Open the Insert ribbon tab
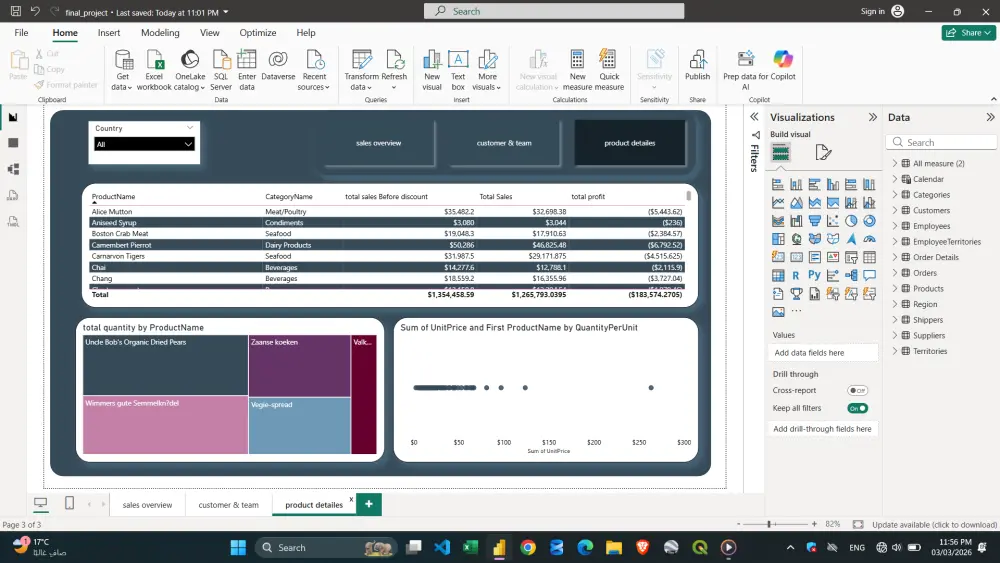 pyautogui.click(x=108, y=33)
